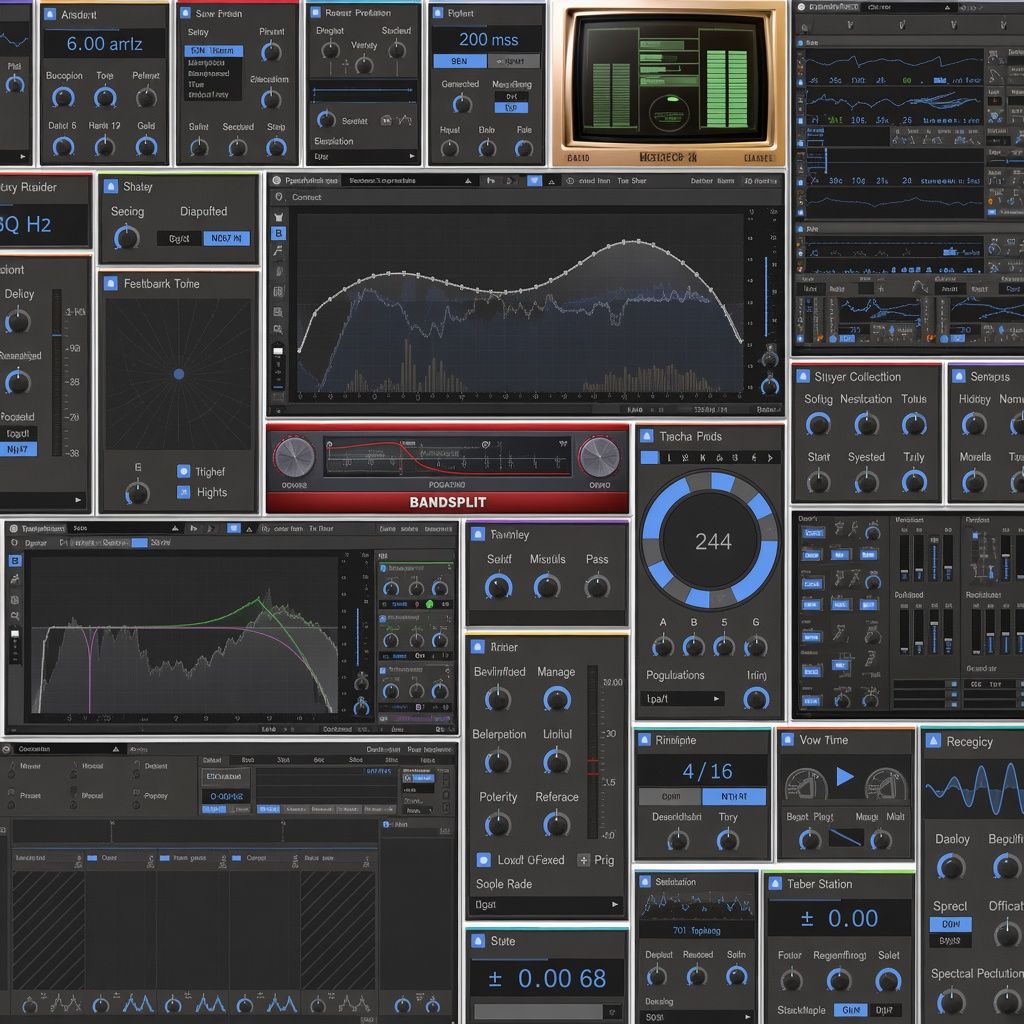The width and height of the screenshot is (1024, 1024).
Task: Toggle the Loxdt OFexed checkbox
Action: coord(484,860)
